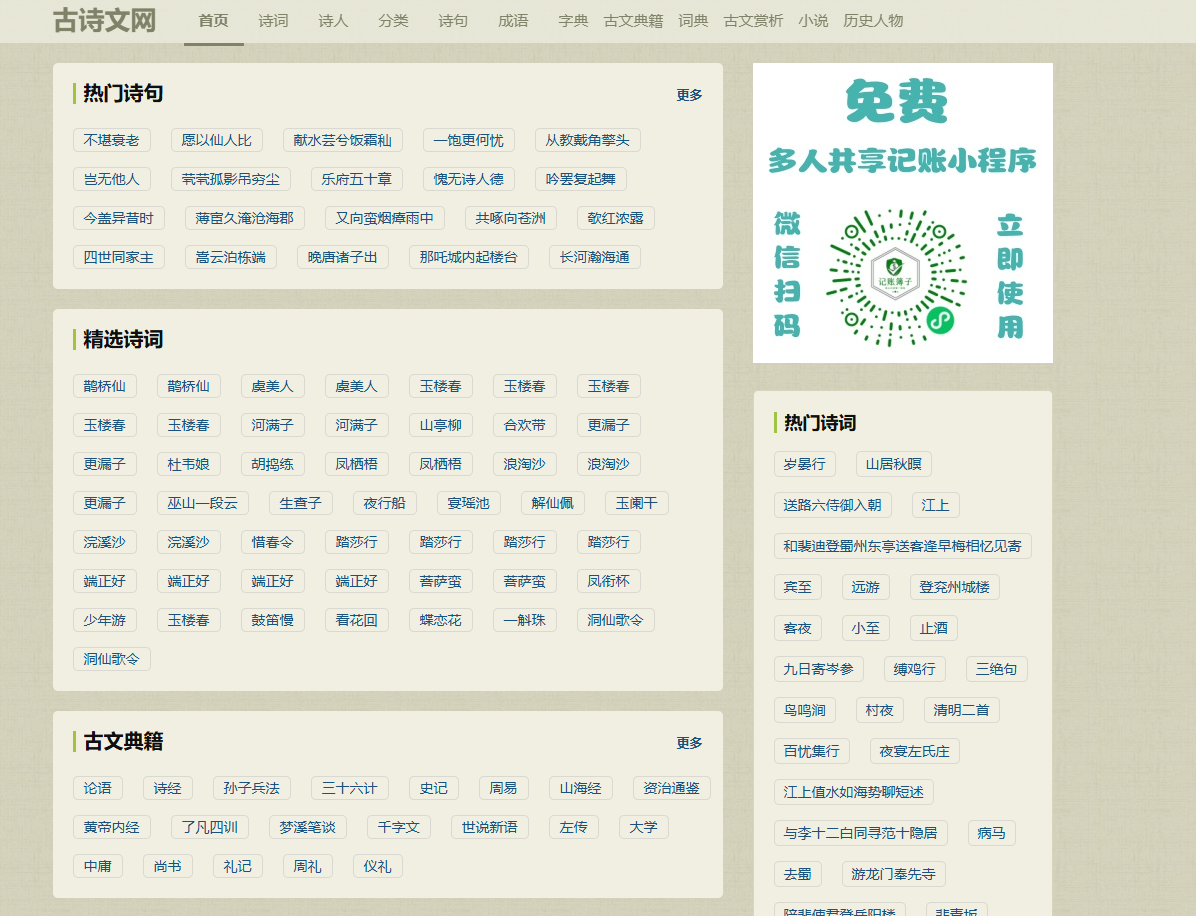Screen dimensions: 1196x916
Task: Select the verse 一饱更何忧
Action: [468, 140]
